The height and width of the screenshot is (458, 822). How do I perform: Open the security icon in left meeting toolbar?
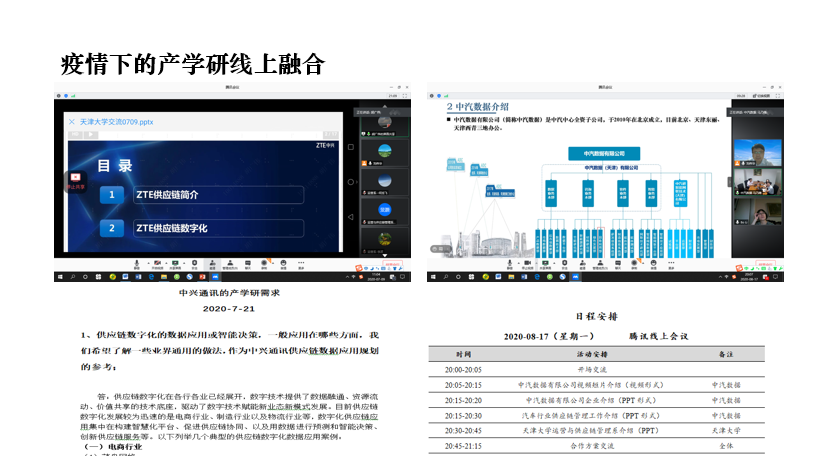(195, 265)
